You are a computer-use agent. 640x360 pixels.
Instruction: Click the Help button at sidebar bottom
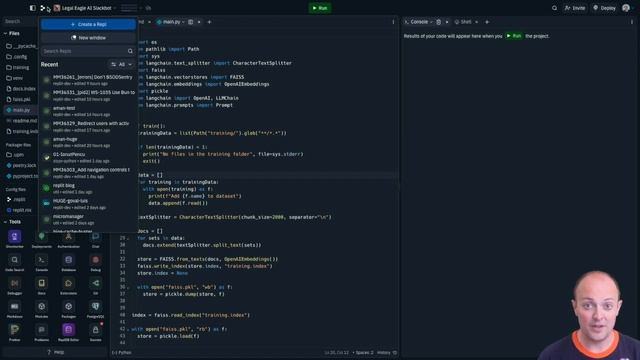click(56, 352)
